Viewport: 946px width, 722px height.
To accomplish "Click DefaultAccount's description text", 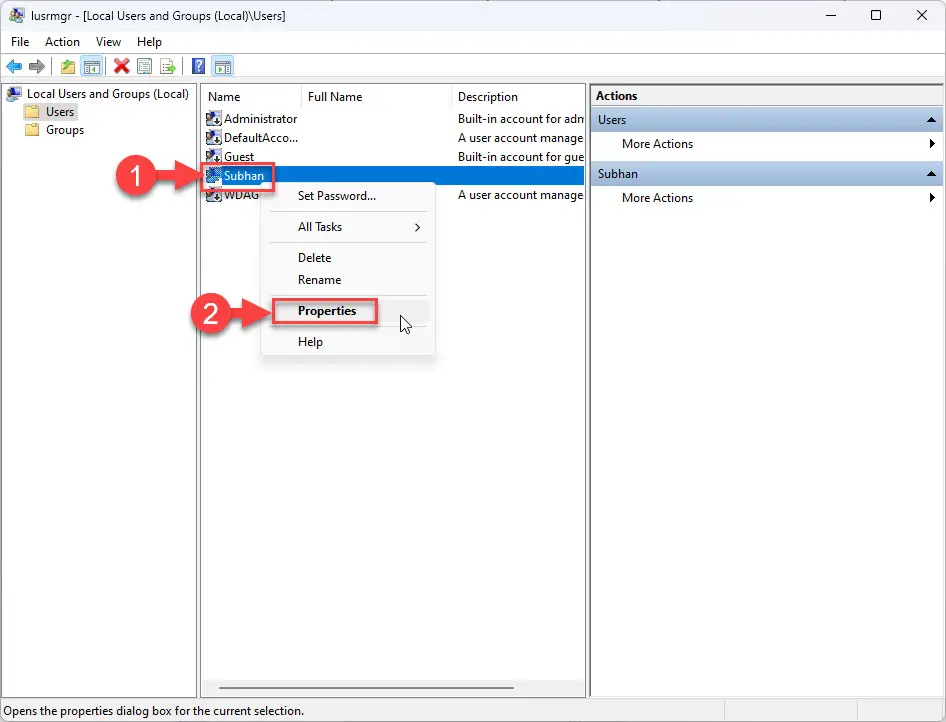I will coord(521,138).
